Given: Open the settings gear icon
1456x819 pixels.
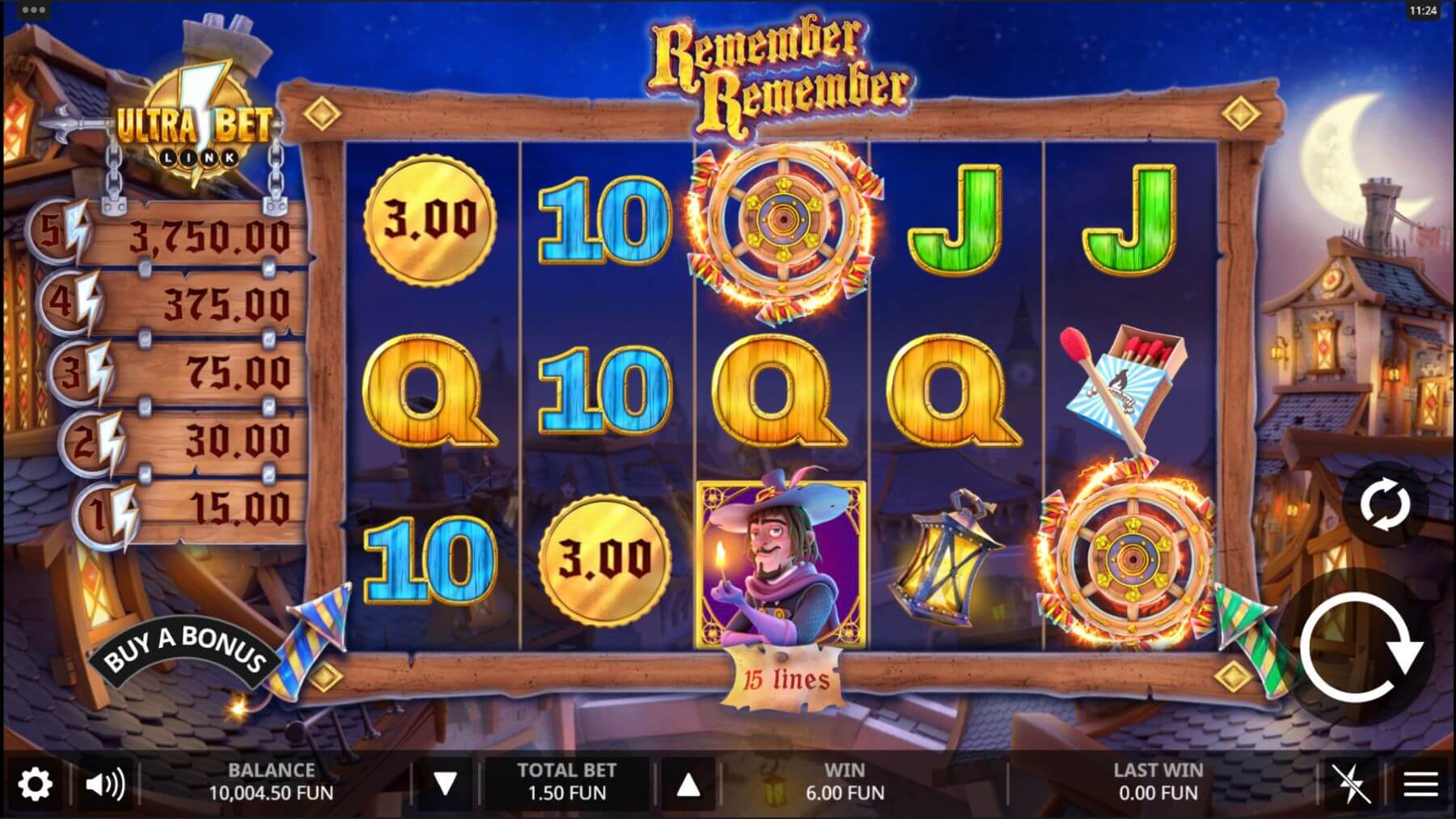Looking at the screenshot, I should pos(35,783).
